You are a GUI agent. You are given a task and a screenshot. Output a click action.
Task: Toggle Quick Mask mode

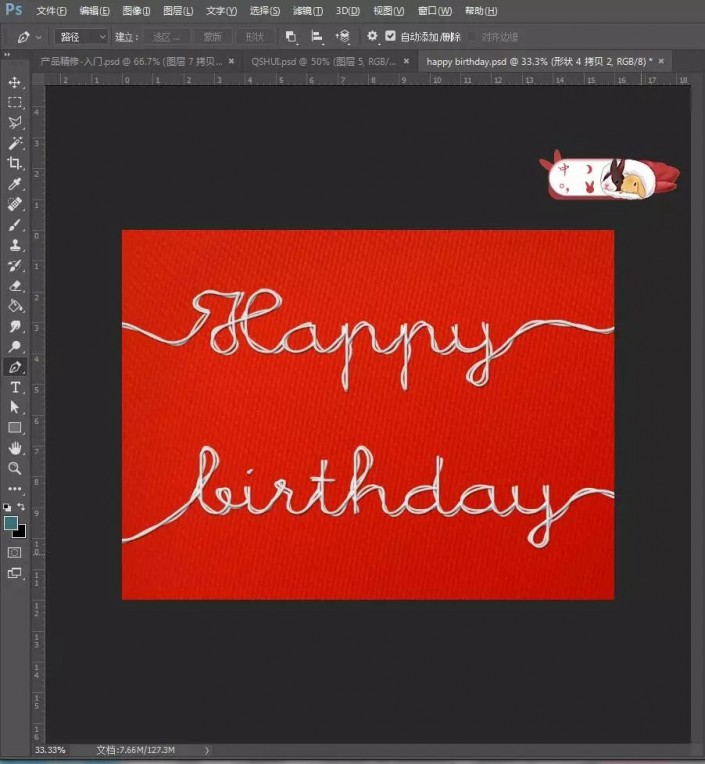pos(15,553)
